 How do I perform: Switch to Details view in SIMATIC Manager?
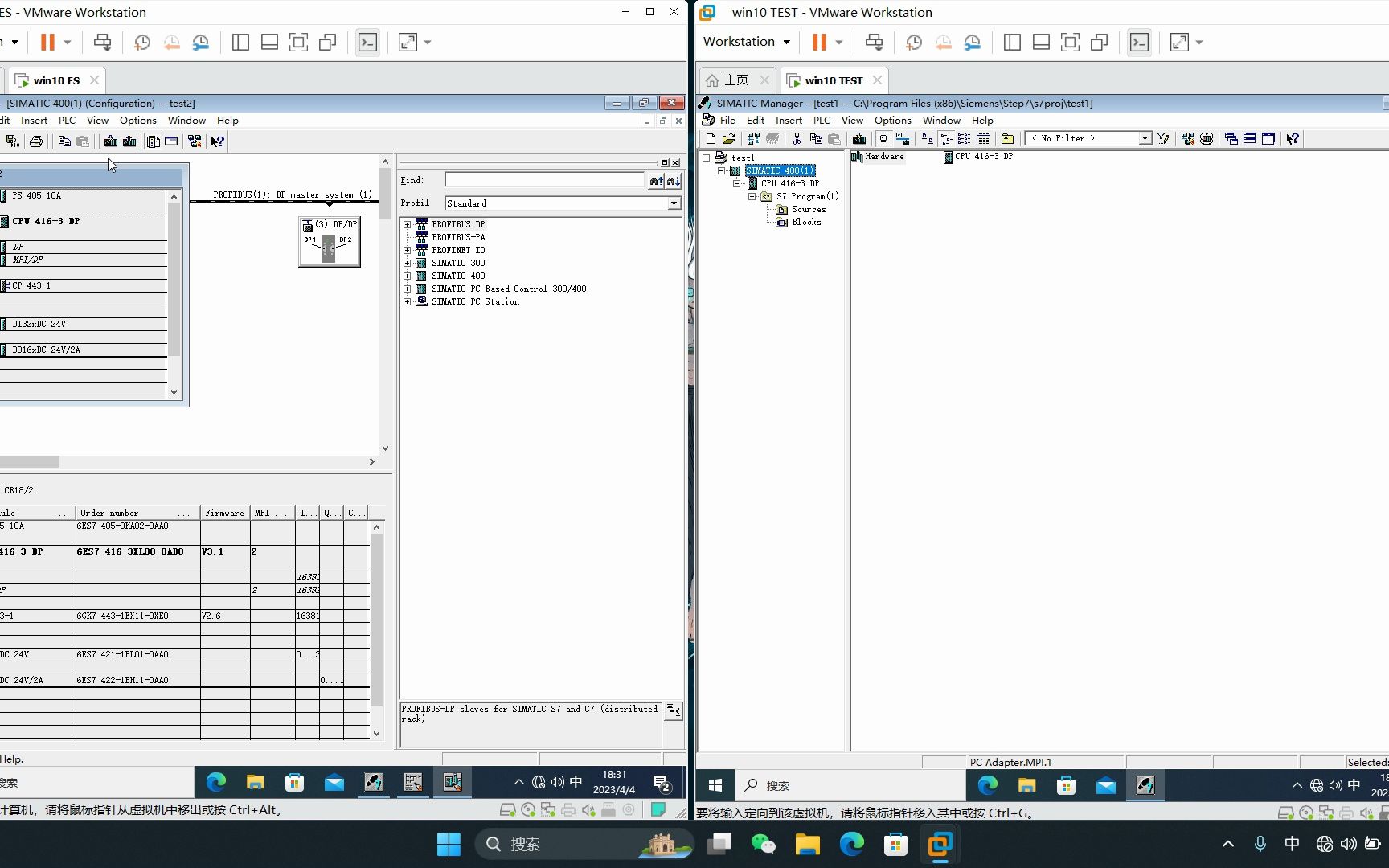[982, 139]
